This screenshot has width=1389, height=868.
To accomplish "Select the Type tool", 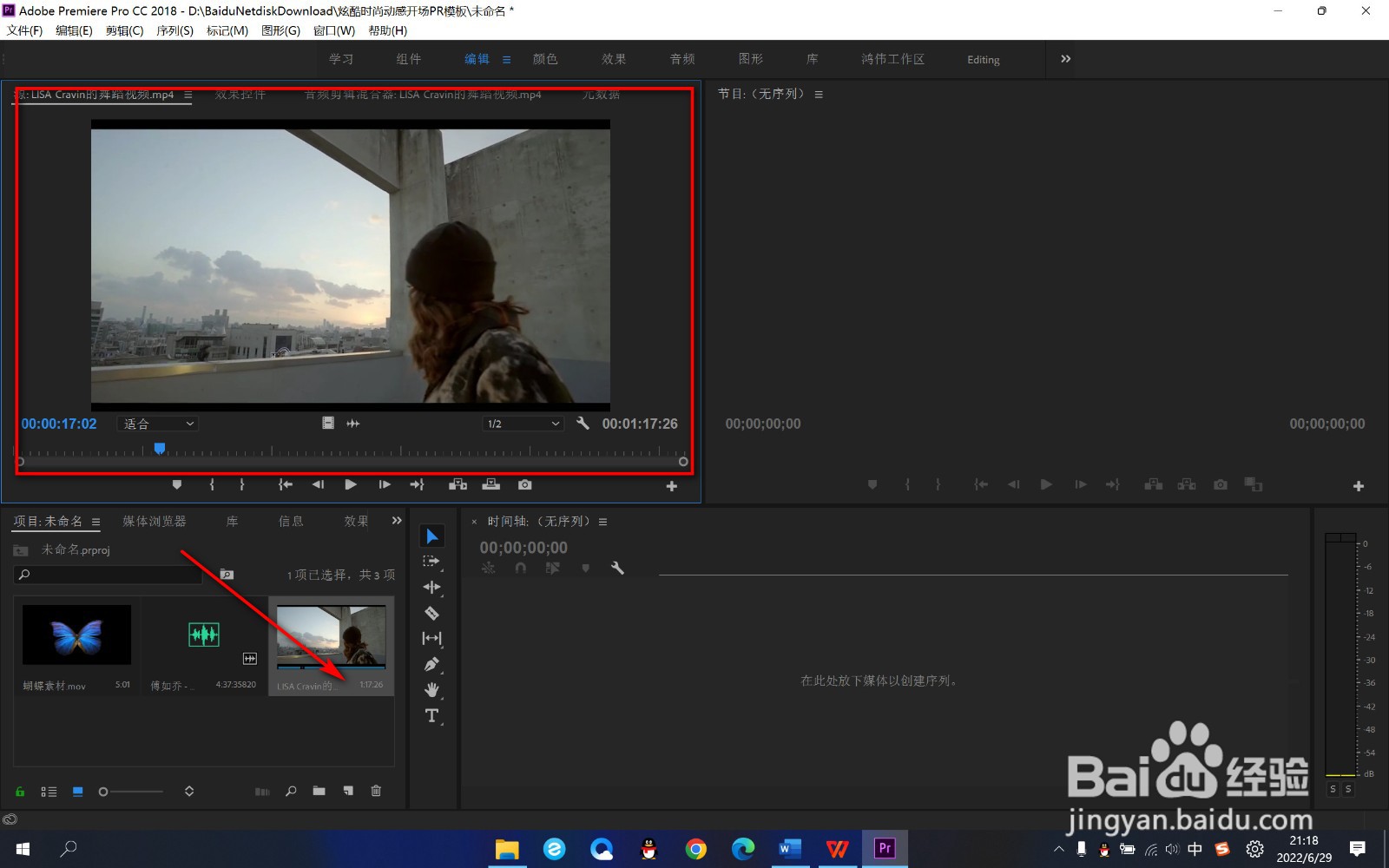I will pyautogui.click(x=431, y=716).
